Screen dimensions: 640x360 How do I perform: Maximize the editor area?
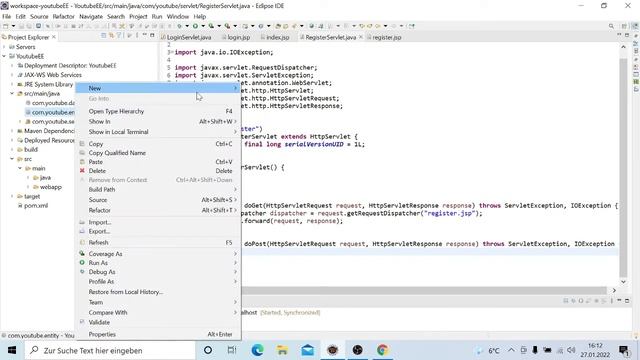(x=627, y=36)
